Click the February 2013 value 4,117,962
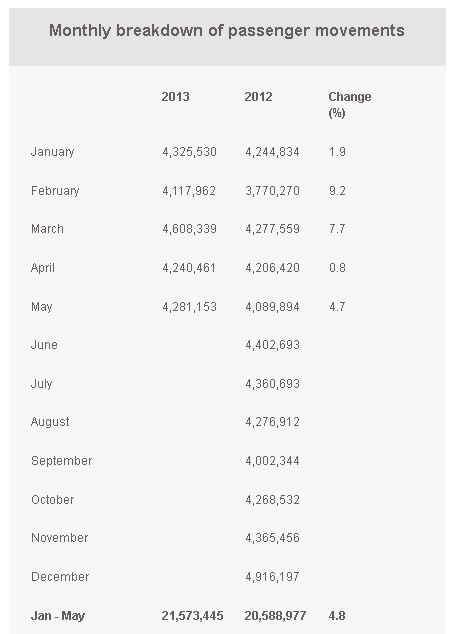This screenshot has height=634, width=456. pos(189,190)
